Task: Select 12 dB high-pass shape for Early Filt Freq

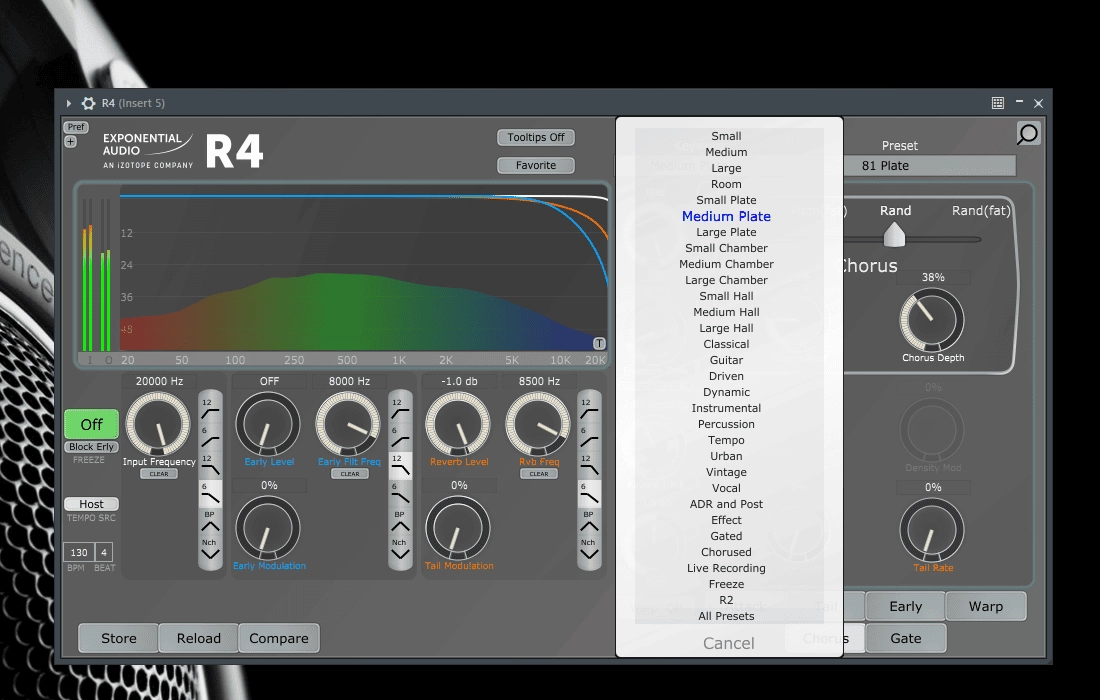Action: pyautogui.click(x=400, y=409)
